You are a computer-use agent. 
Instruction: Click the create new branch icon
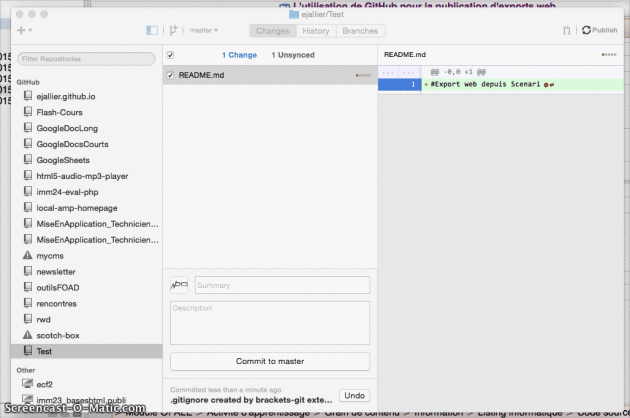tap(173, 30)
